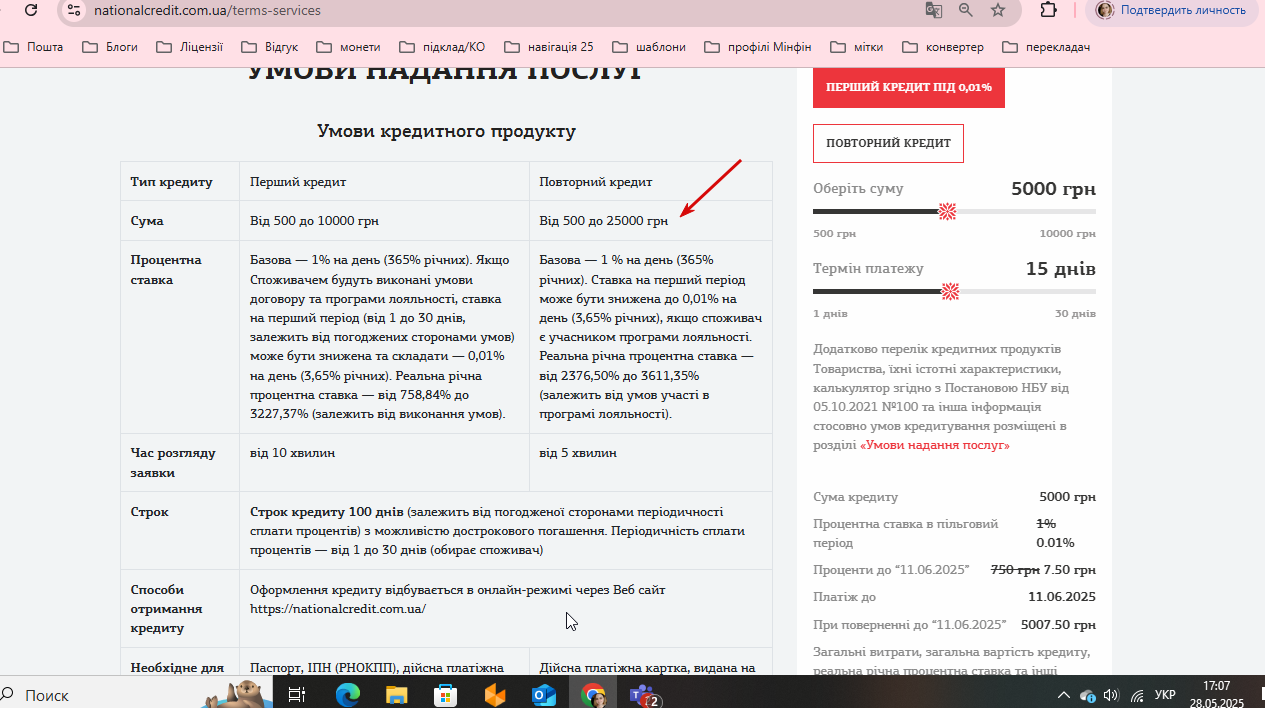The height and width of the screenshot is (708, 1265).
Task: Click the від 5 хвилин cell
Action: coord(651,463)
